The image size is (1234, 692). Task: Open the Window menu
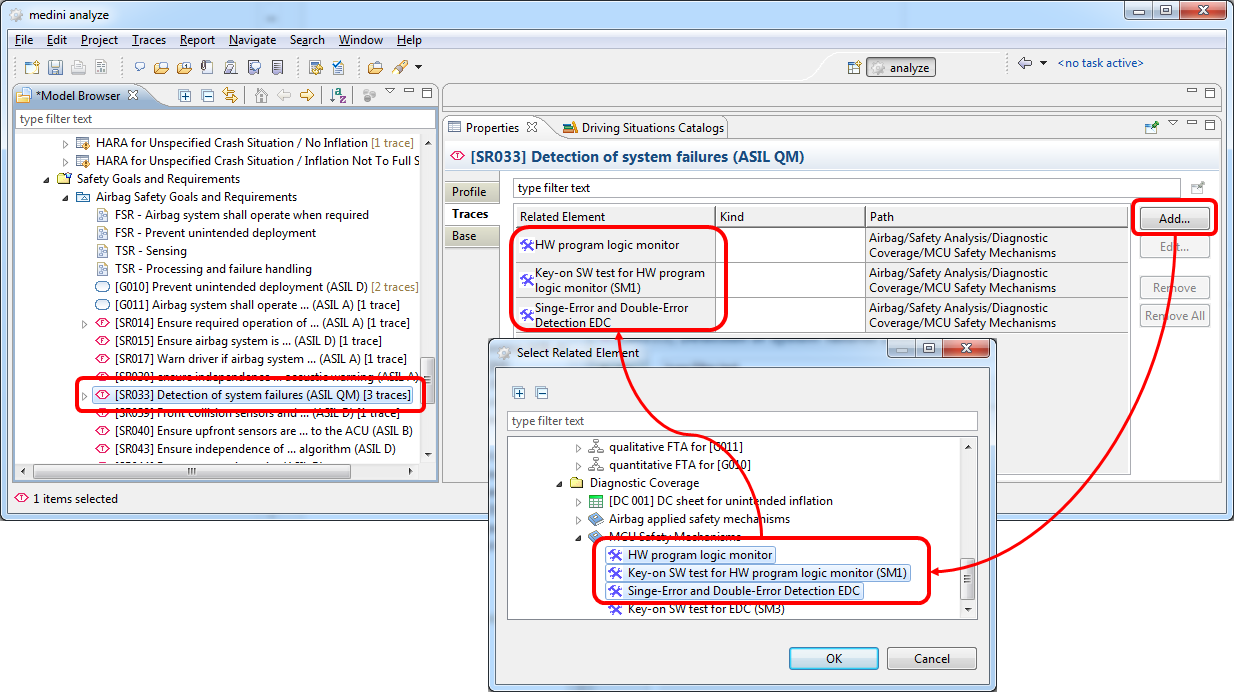pyautogui.click(x=360, y=40)
